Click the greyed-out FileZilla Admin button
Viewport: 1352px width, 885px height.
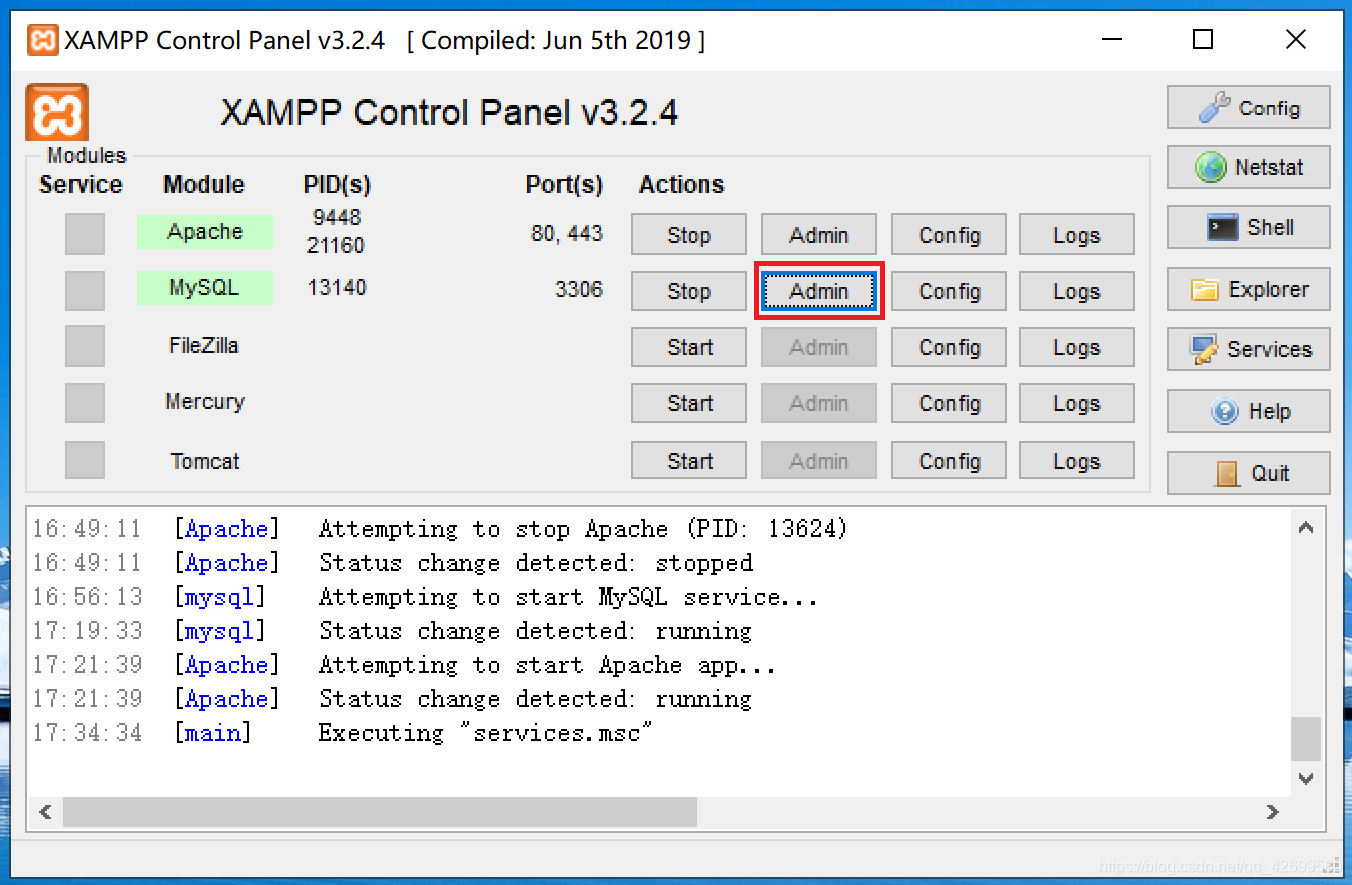tap(819, 347)
